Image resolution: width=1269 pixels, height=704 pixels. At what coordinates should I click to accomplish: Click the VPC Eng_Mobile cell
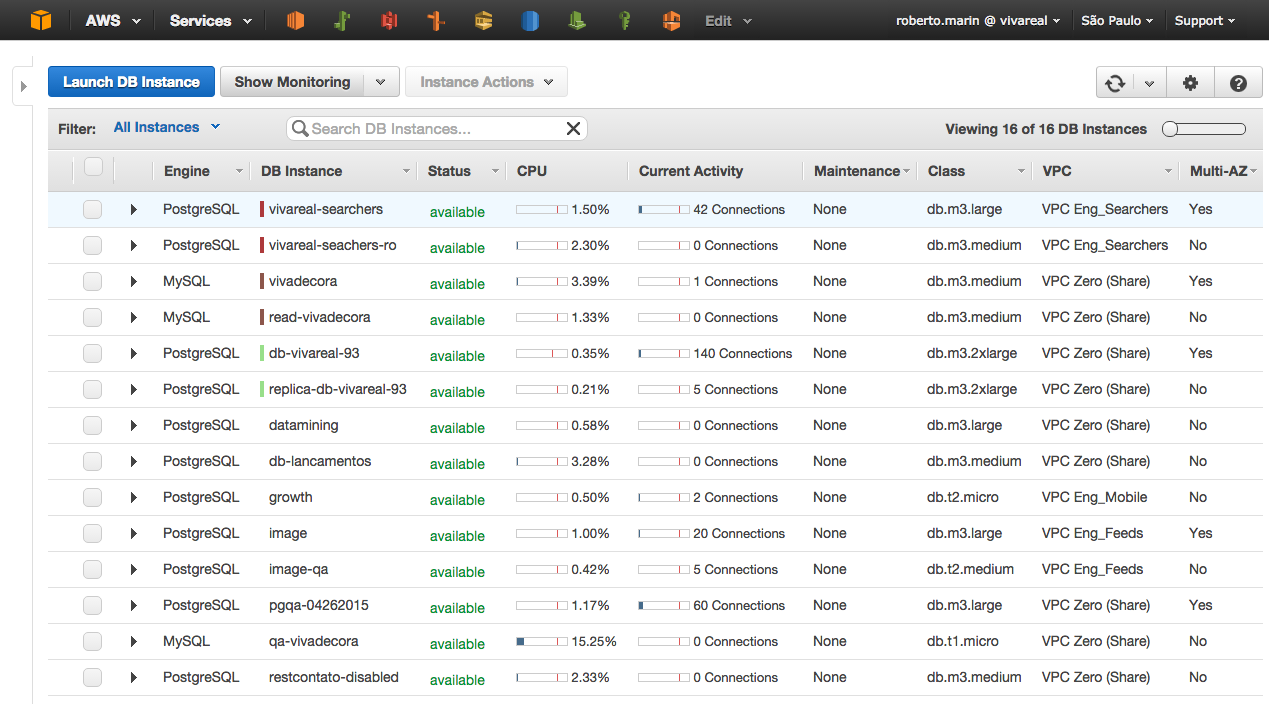click(1094, 497)
